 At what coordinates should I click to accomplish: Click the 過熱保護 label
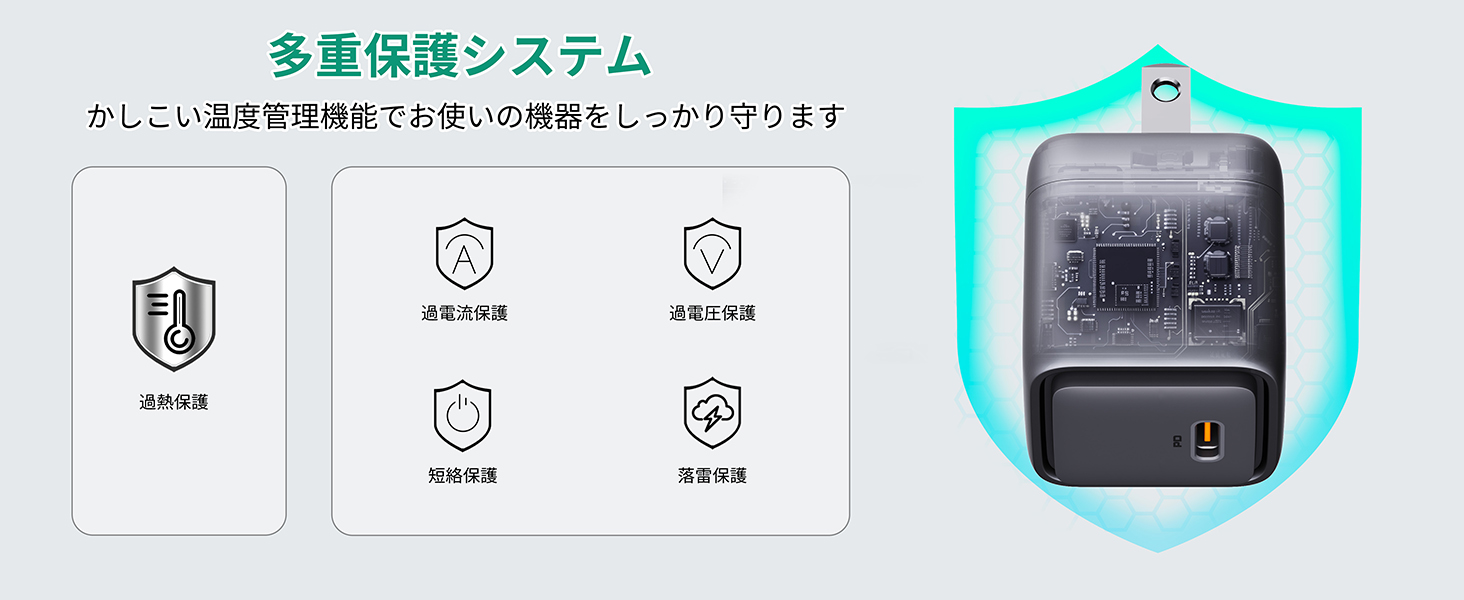pos(174,403)
